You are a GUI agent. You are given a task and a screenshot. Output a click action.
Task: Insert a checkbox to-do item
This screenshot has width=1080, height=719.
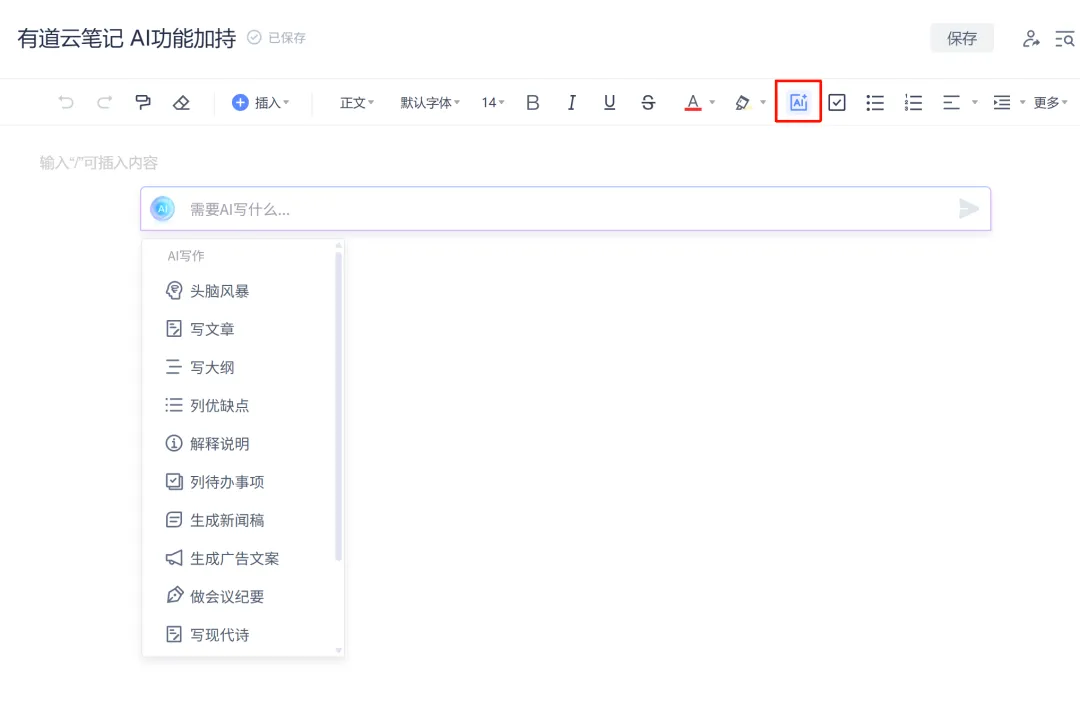[x=837, y=103]
